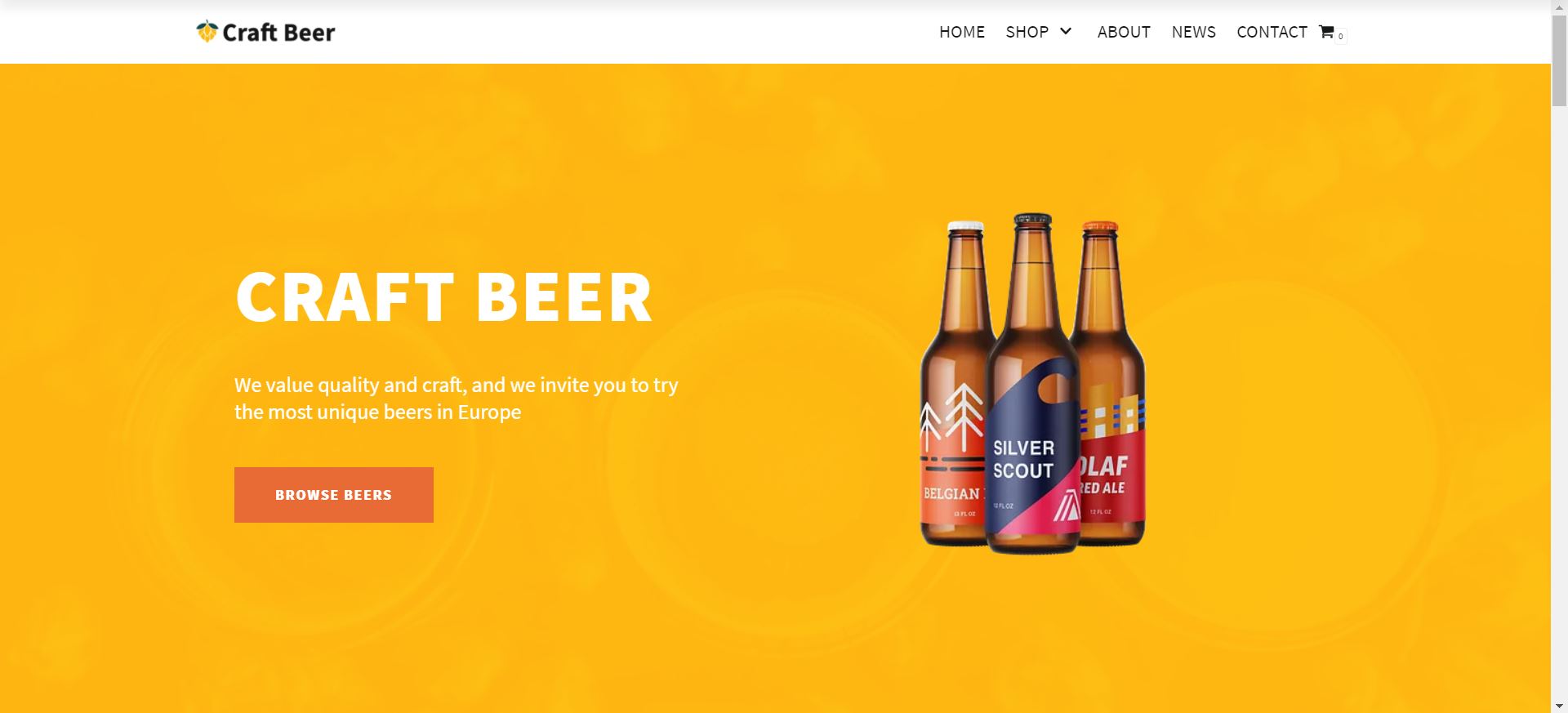
Task: Select the Olaf Red Ale bottle
Action: pos(1111,384)
